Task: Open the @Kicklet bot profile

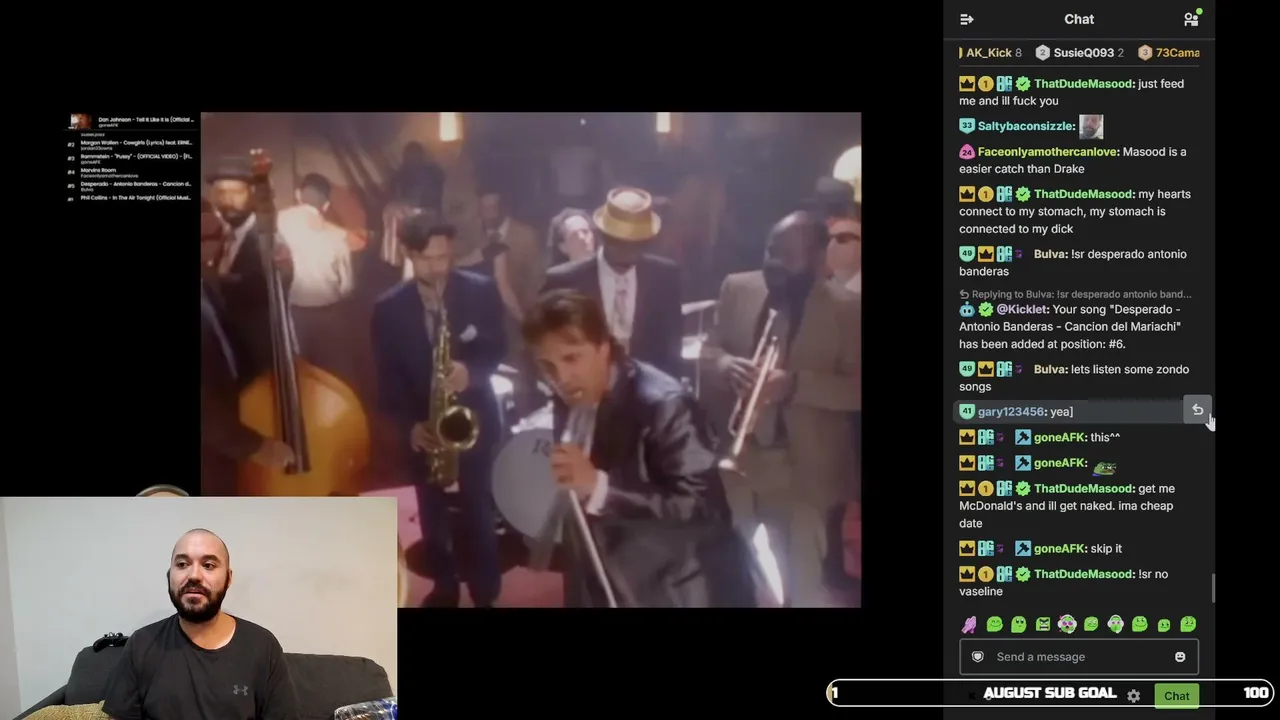Action: pyautogui.click(x=1022, y=310)
